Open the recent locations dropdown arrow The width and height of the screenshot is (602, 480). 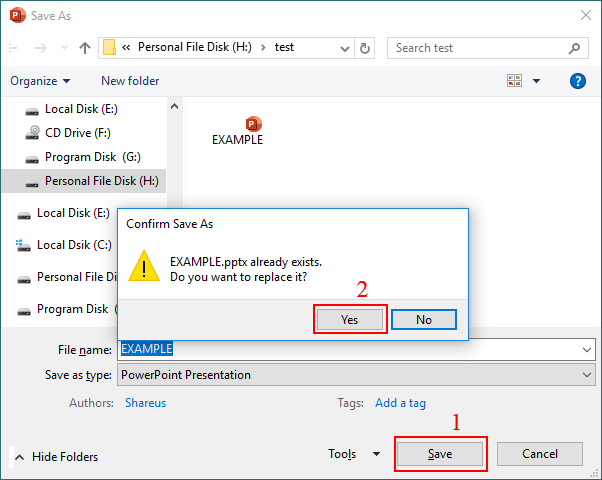(64, 48)
